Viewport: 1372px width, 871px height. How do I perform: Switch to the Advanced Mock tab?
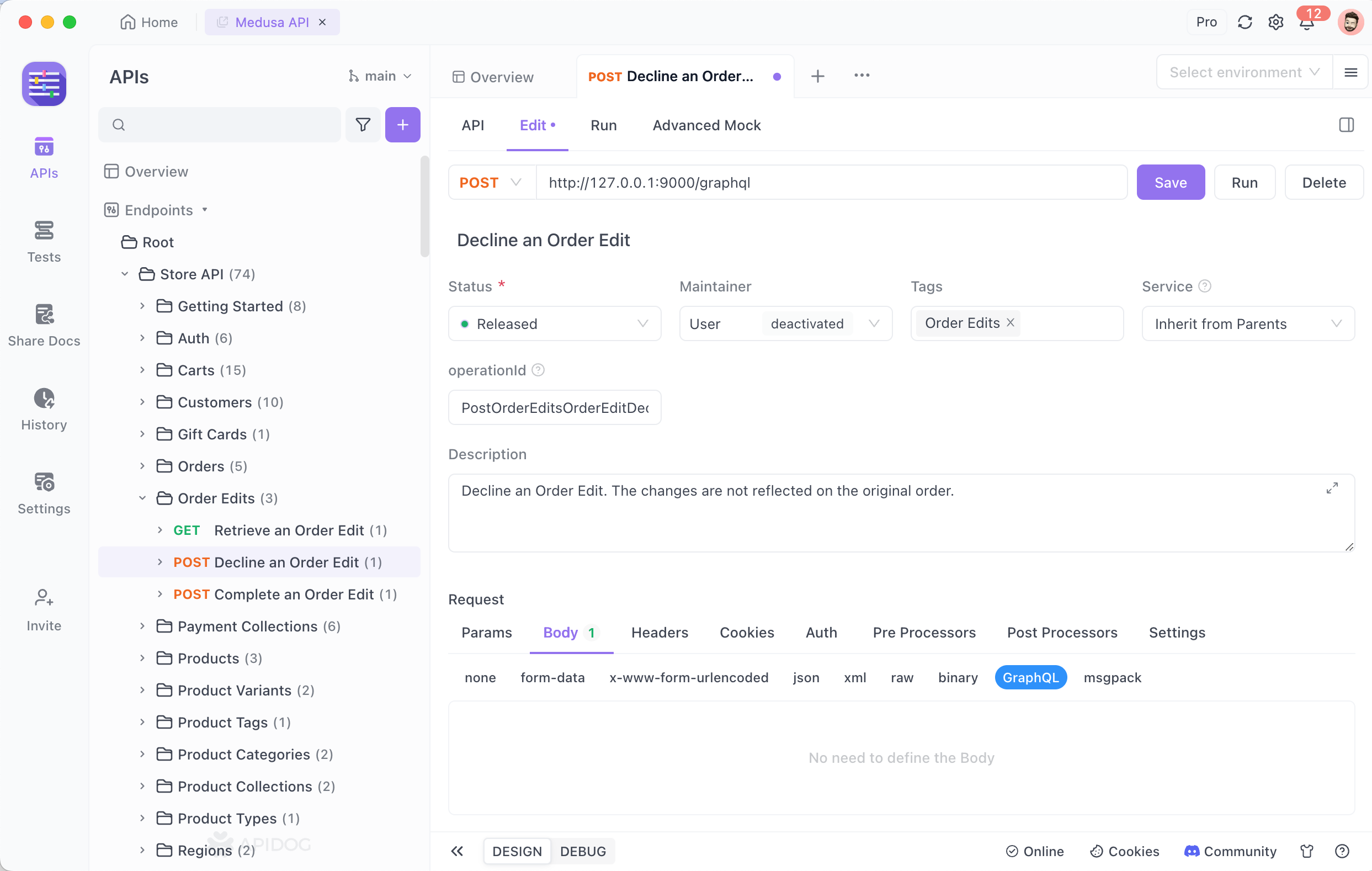pos(707,124)
